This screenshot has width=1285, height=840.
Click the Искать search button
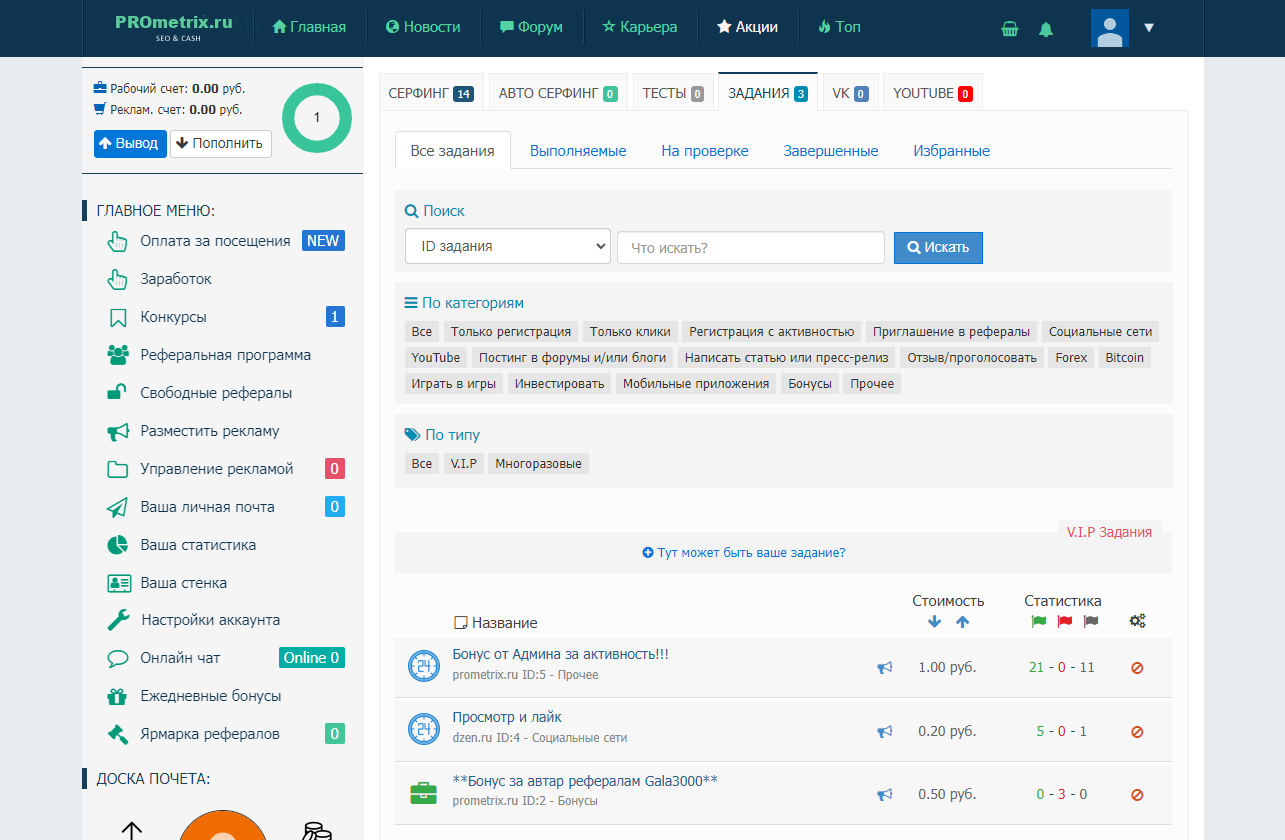[938, 247]
